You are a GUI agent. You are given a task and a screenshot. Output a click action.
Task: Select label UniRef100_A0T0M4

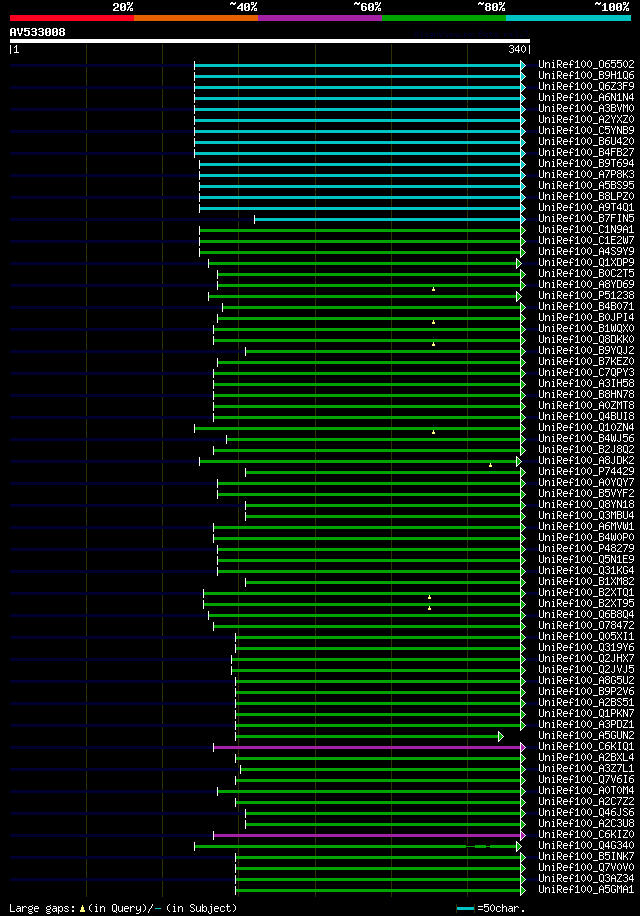tap(586, 790)
